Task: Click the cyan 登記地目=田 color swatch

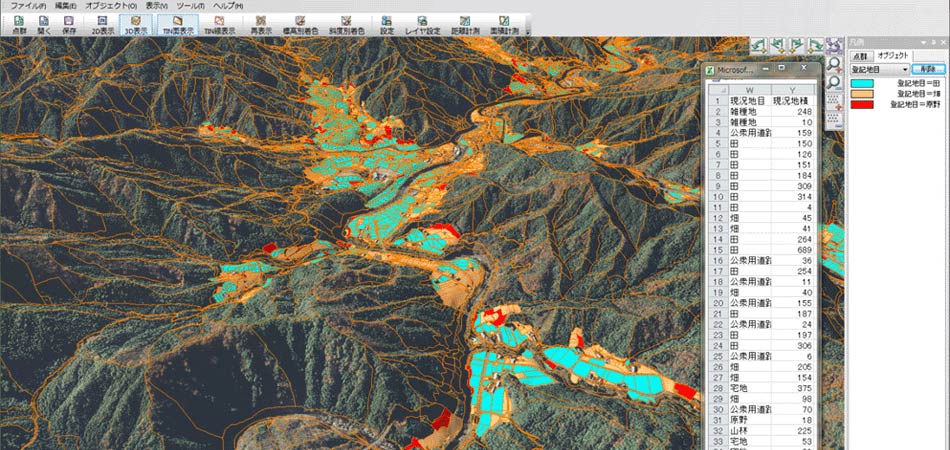Action: click(862, 85)
